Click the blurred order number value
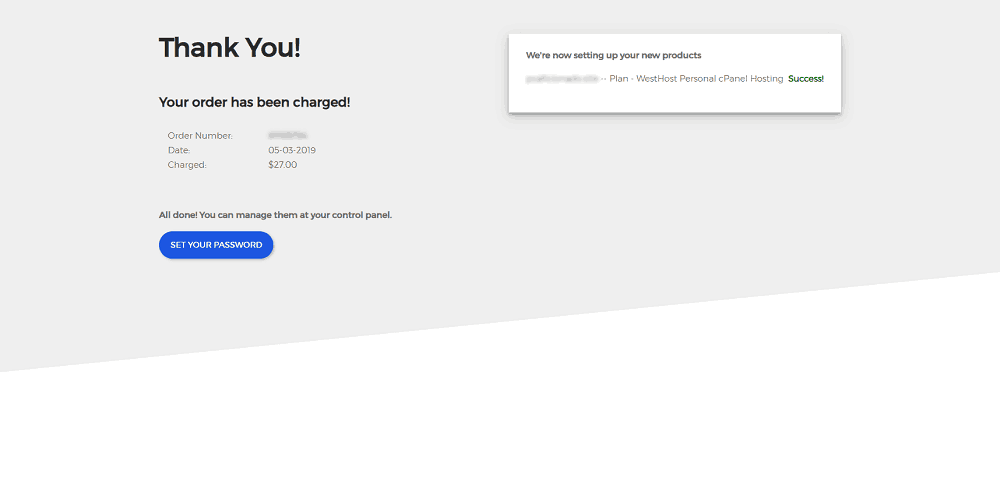The width and height of the screenshot is (1000, 493). (x=288, y=135)
